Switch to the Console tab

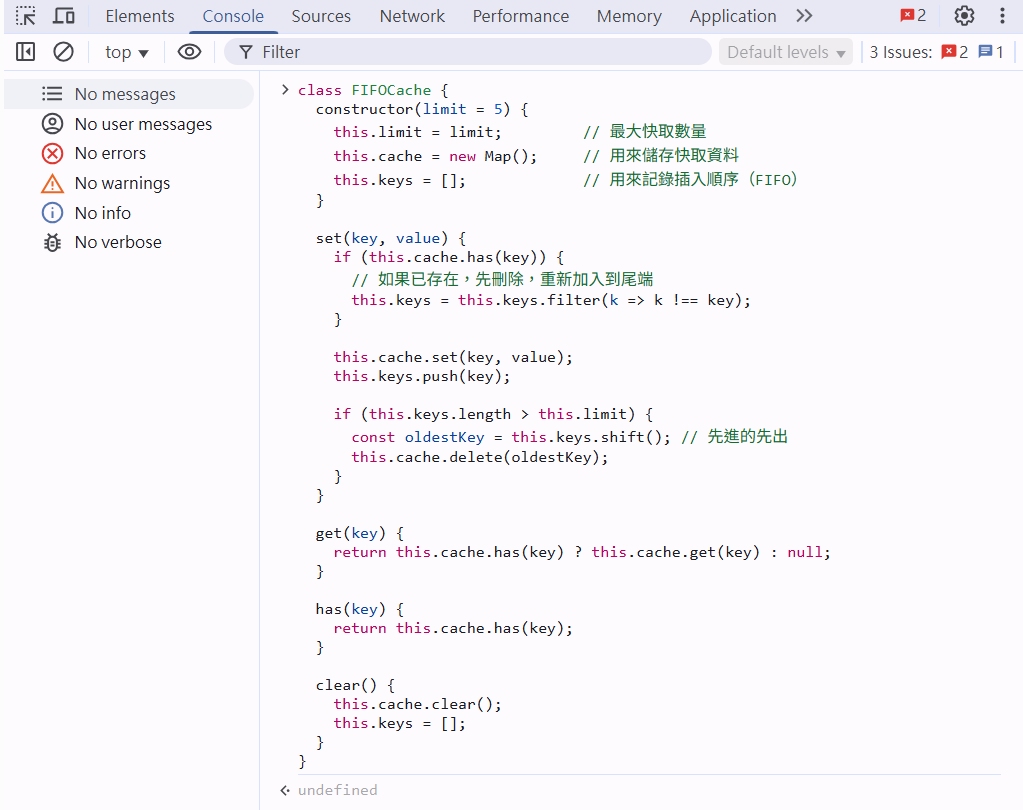coord(233,16)
